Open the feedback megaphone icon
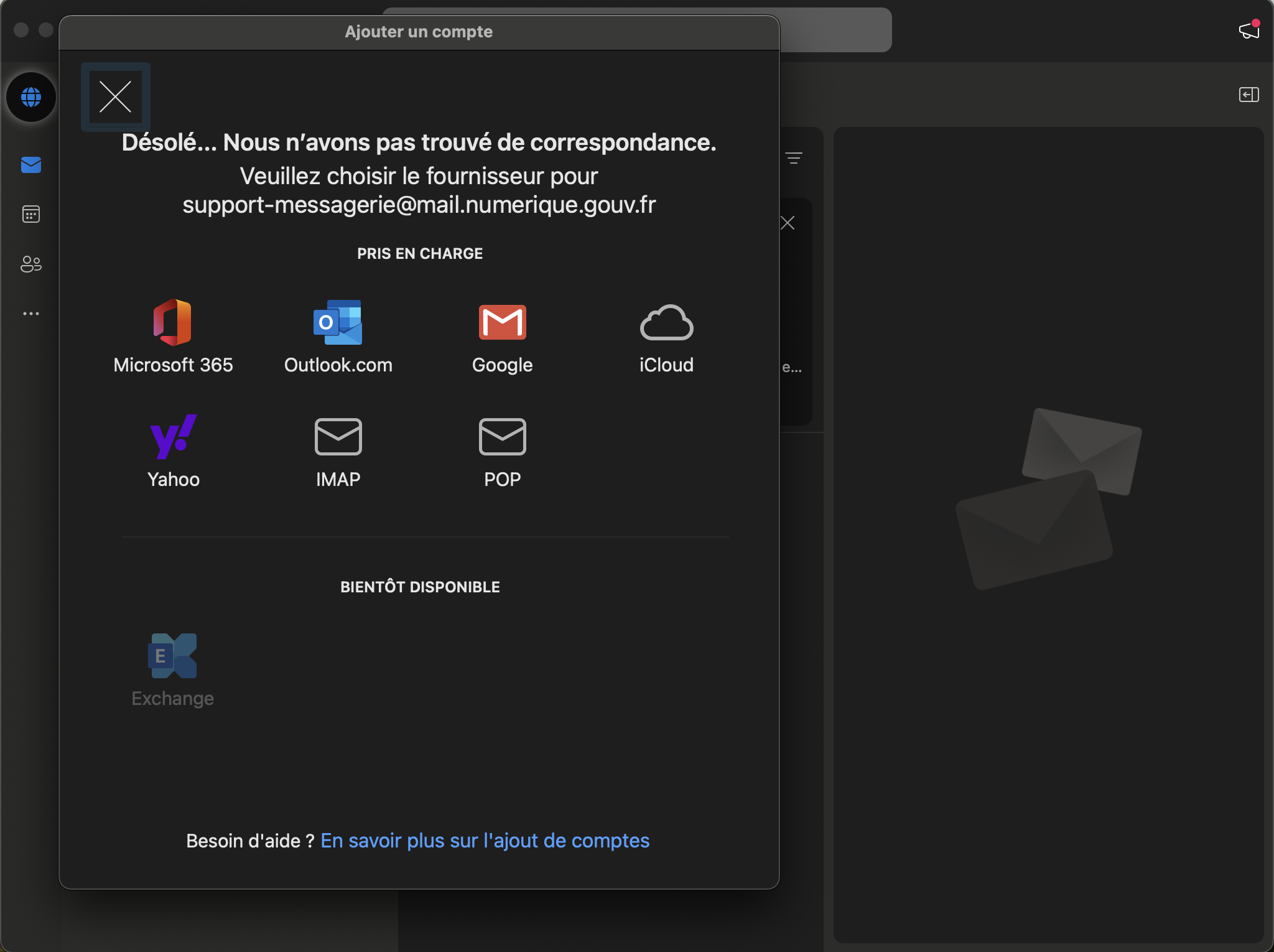Screen dimensions: 1274x952 coord(1249,30)
